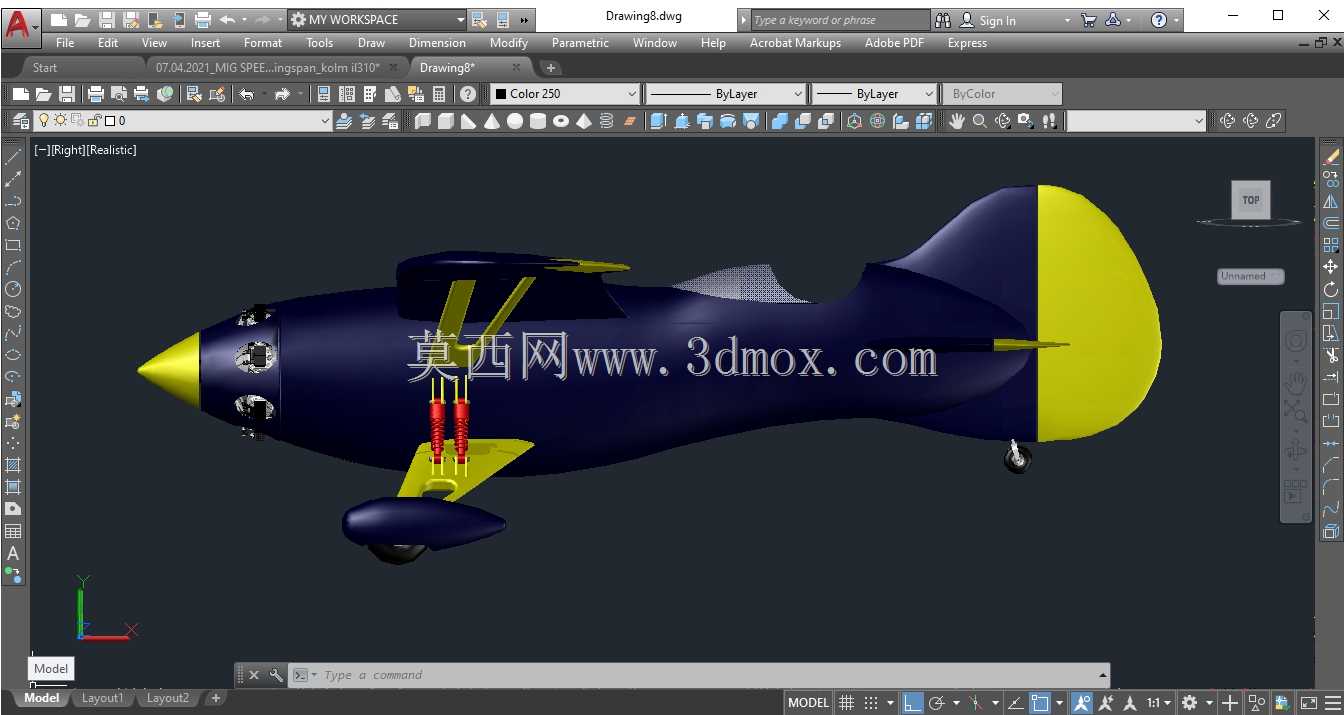Select the Mirror modify tool
Viewport: 1344px width, 715px height.
[x=1331, y=201]
